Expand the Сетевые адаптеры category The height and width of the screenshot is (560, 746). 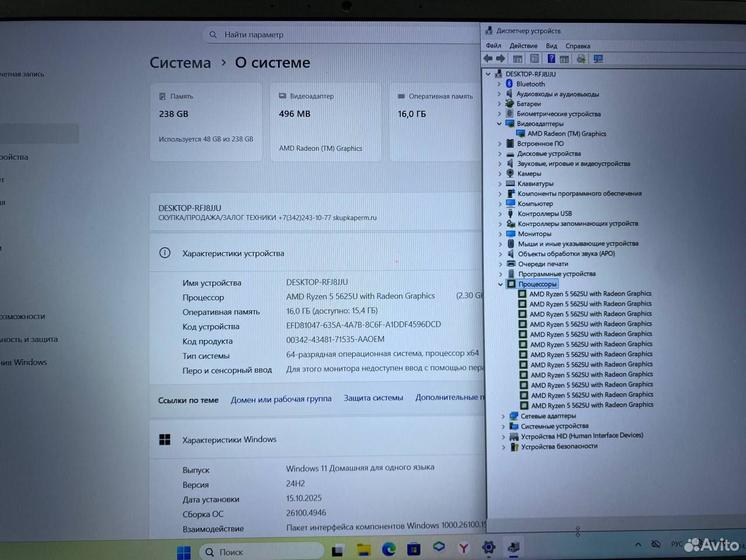click(503, 416)
